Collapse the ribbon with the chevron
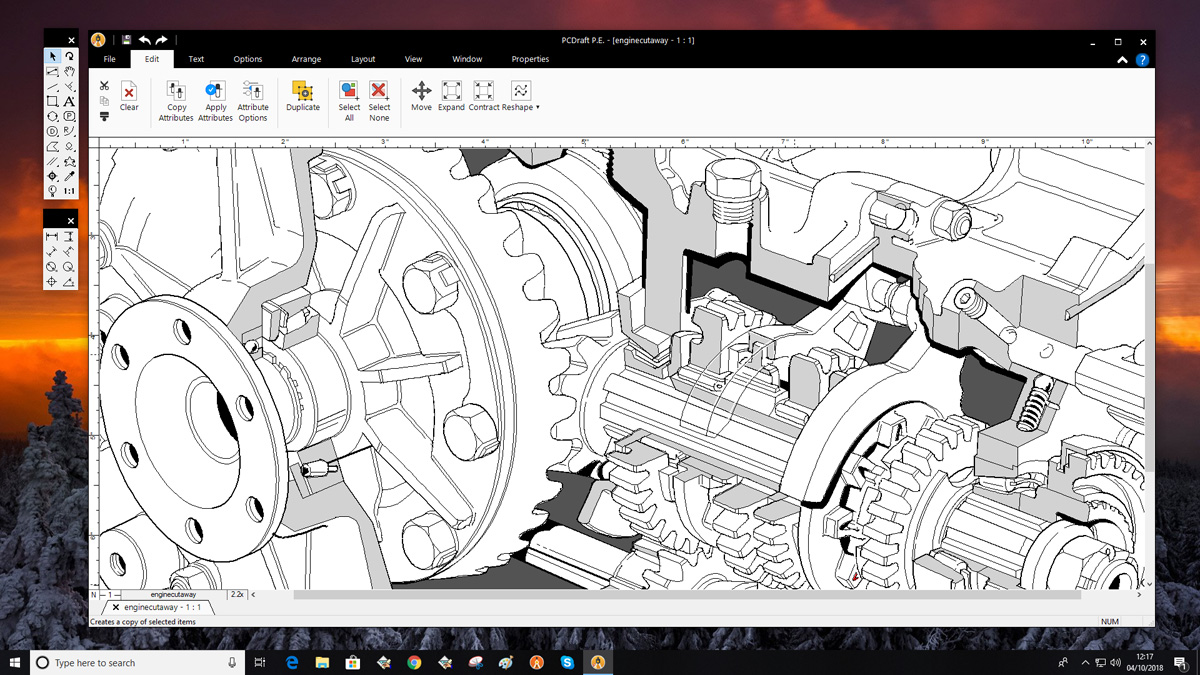This screenshot has width=1200, height=675. (1122, 60)
